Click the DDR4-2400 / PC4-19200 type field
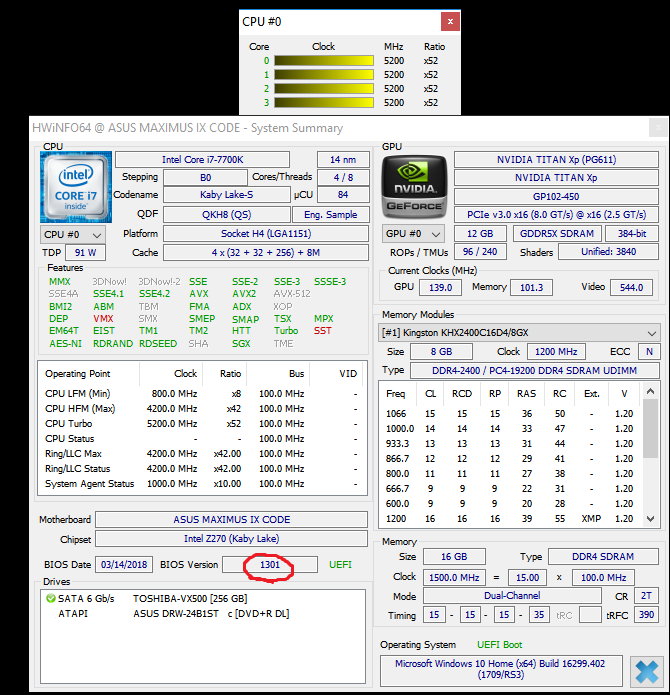 [x=534, y=371]
